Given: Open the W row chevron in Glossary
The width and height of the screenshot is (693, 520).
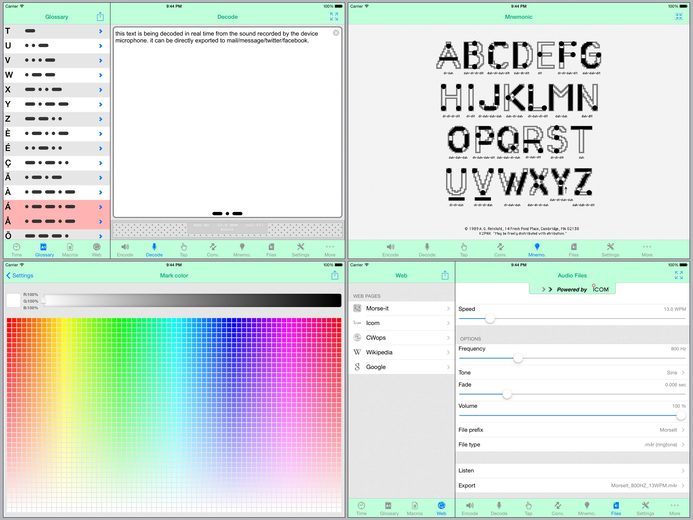Looking at the screenshot, I should [x=101, y=75].
